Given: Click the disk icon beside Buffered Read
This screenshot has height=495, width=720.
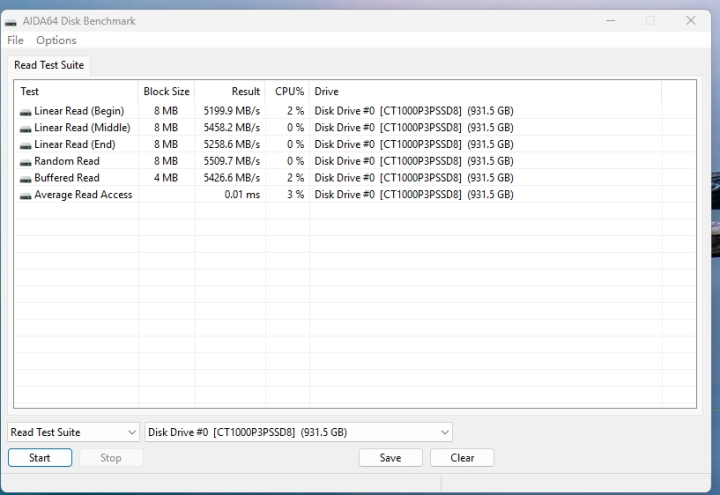Looking at the screenshot, I should coord(26,179).
